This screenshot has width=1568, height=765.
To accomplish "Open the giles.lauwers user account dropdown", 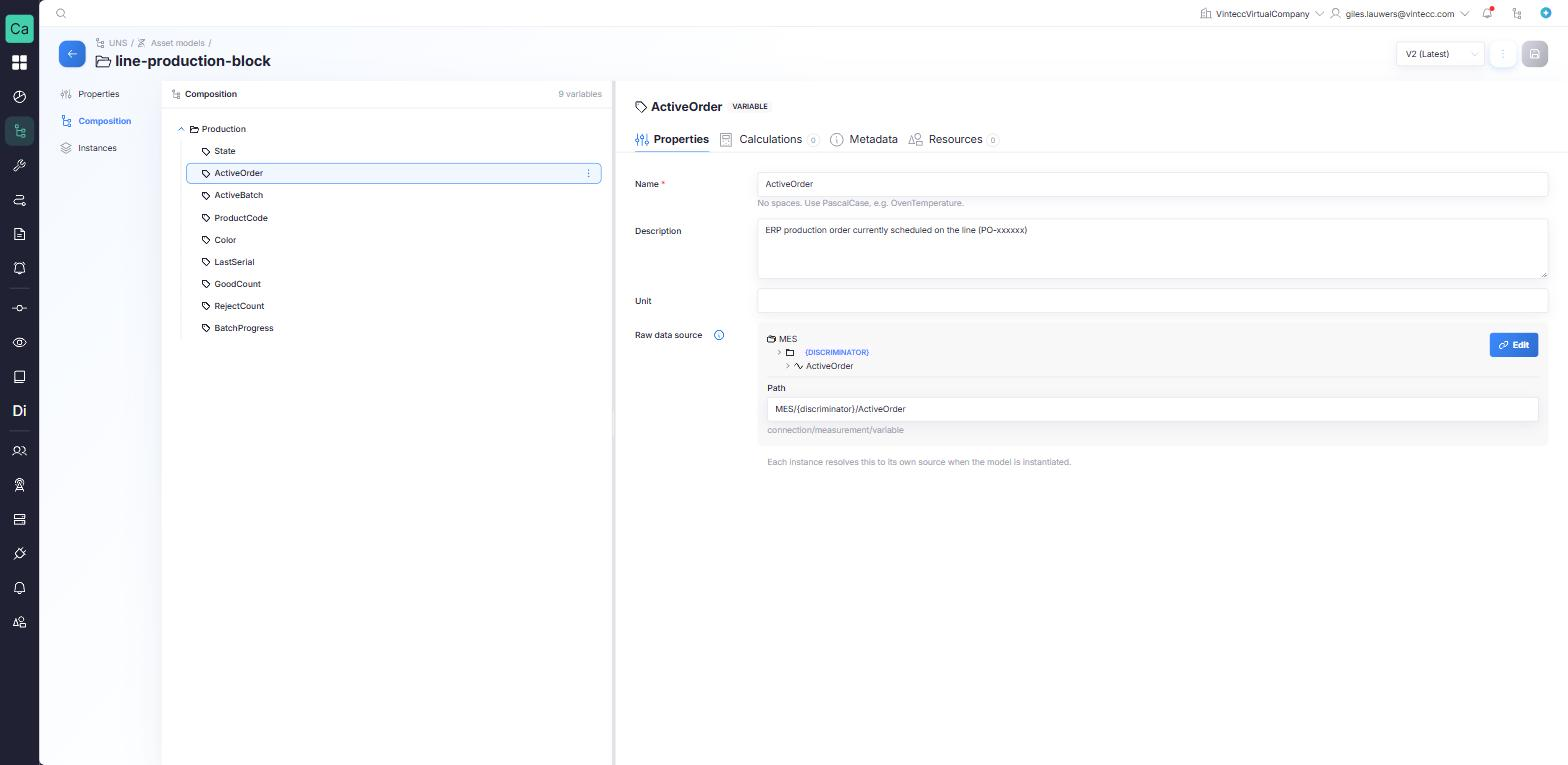I will 1399,14.
